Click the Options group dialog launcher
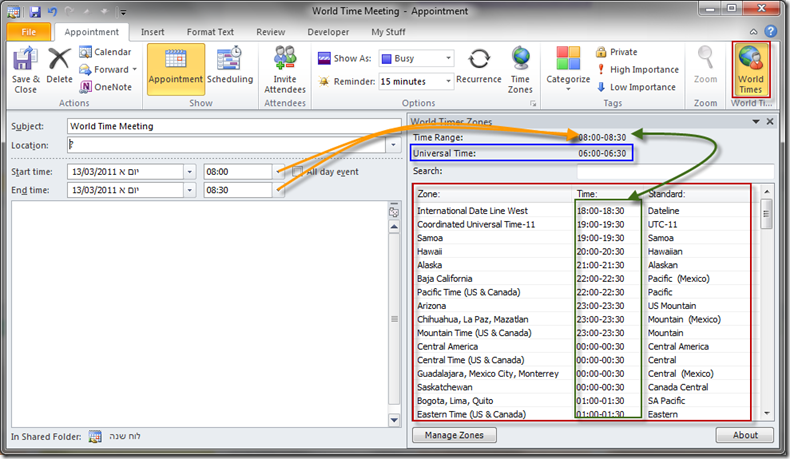 coord(533,103)
